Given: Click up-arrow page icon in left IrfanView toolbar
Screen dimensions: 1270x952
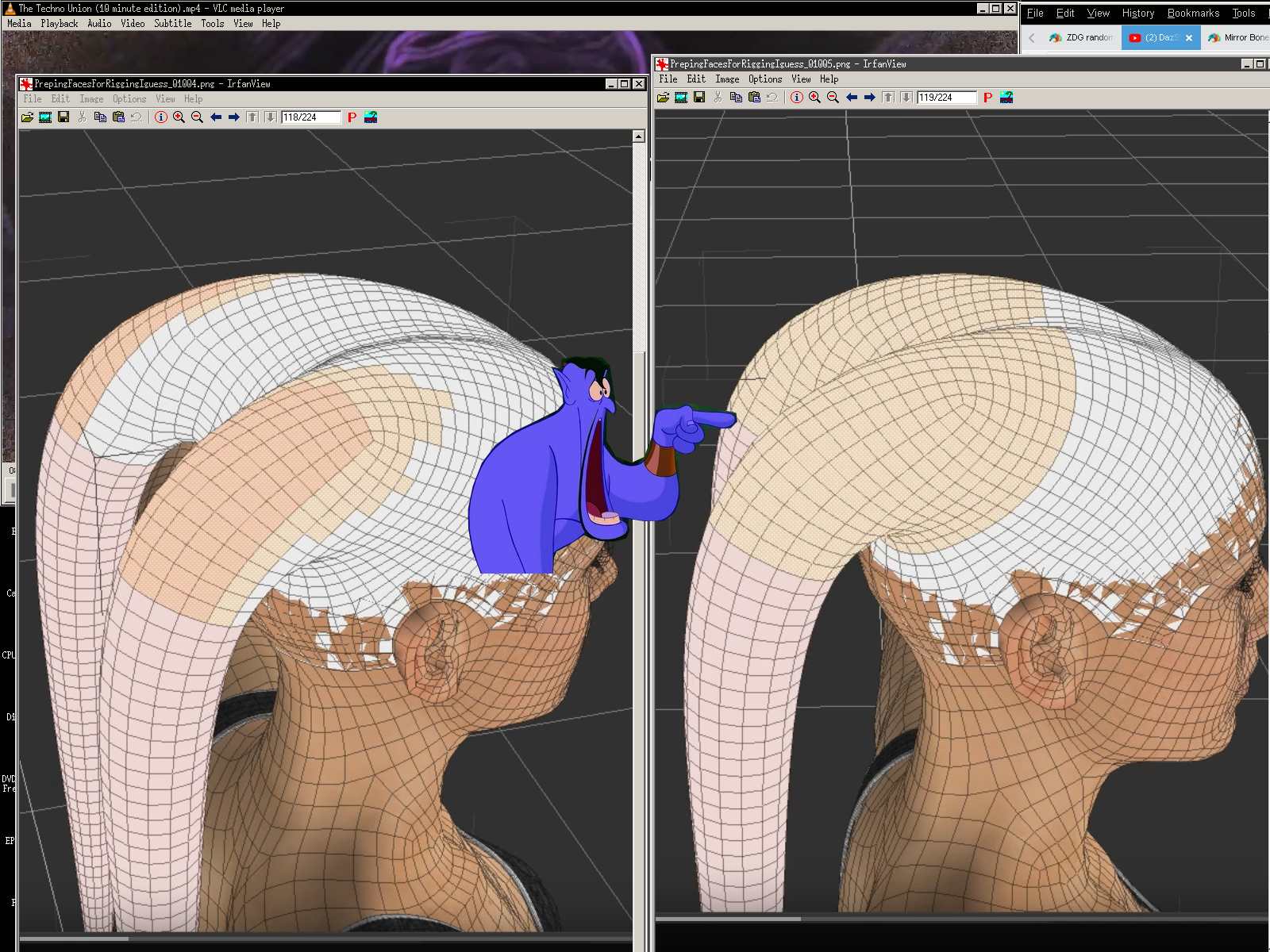Looking at the screenshot, I should click(252, 117).
